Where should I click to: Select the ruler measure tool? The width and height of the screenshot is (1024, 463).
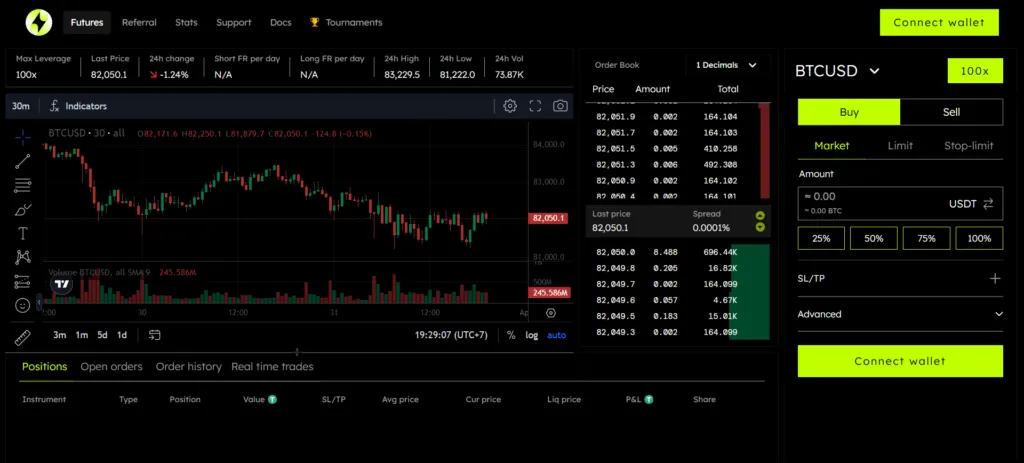coord(23,337)
